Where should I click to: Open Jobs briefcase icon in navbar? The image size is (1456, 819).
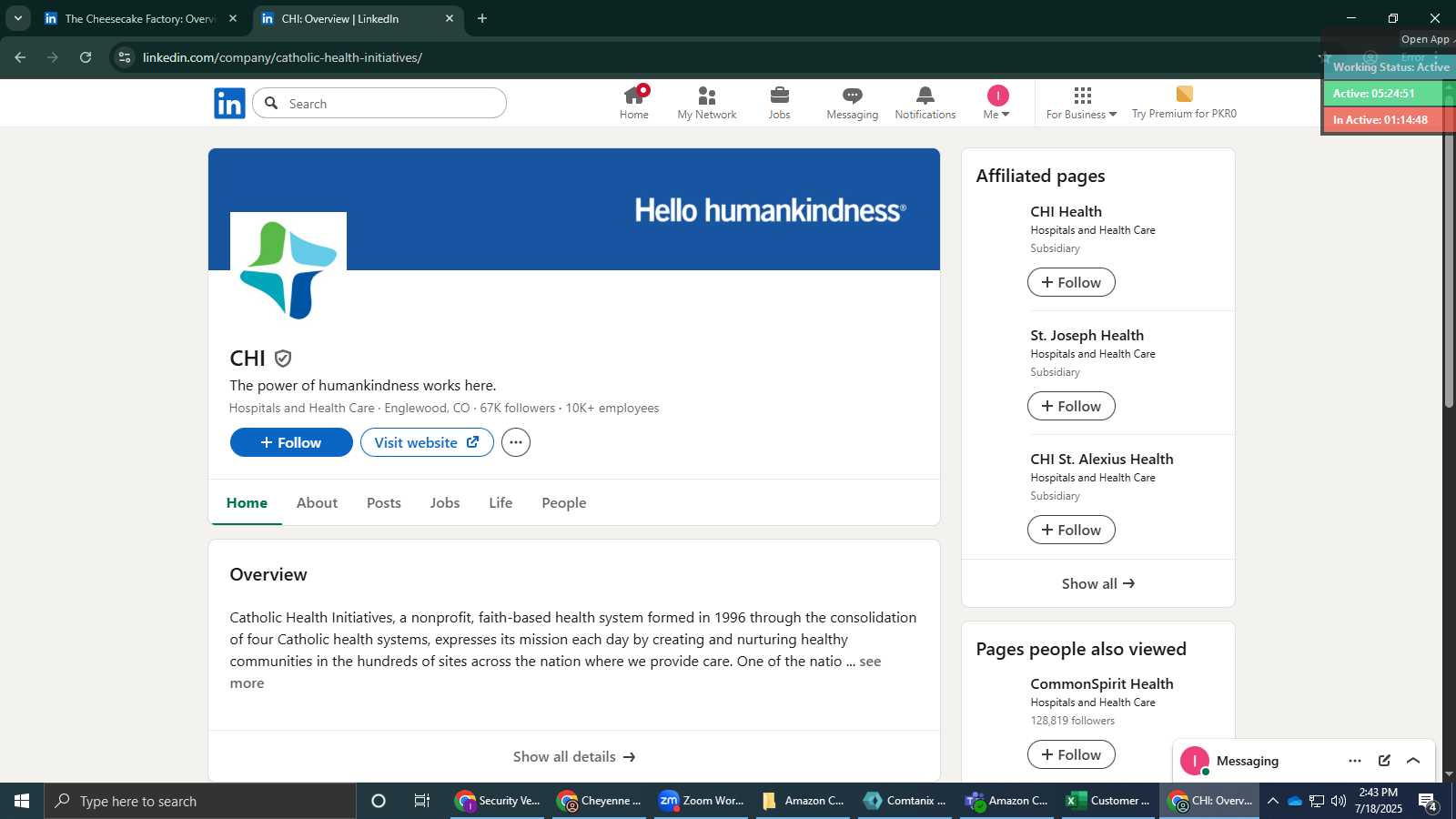(x=779, y=103)
